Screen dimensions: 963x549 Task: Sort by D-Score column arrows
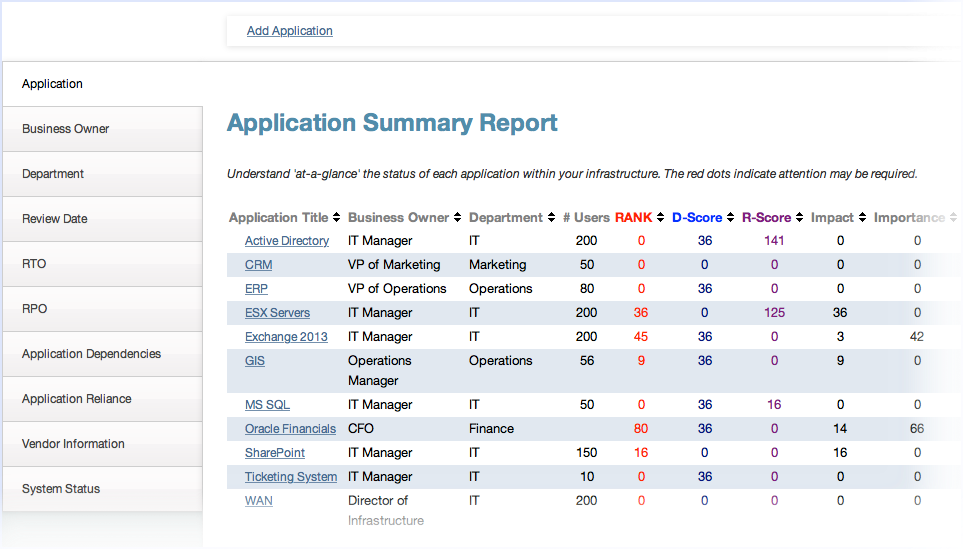pos(730,217)
